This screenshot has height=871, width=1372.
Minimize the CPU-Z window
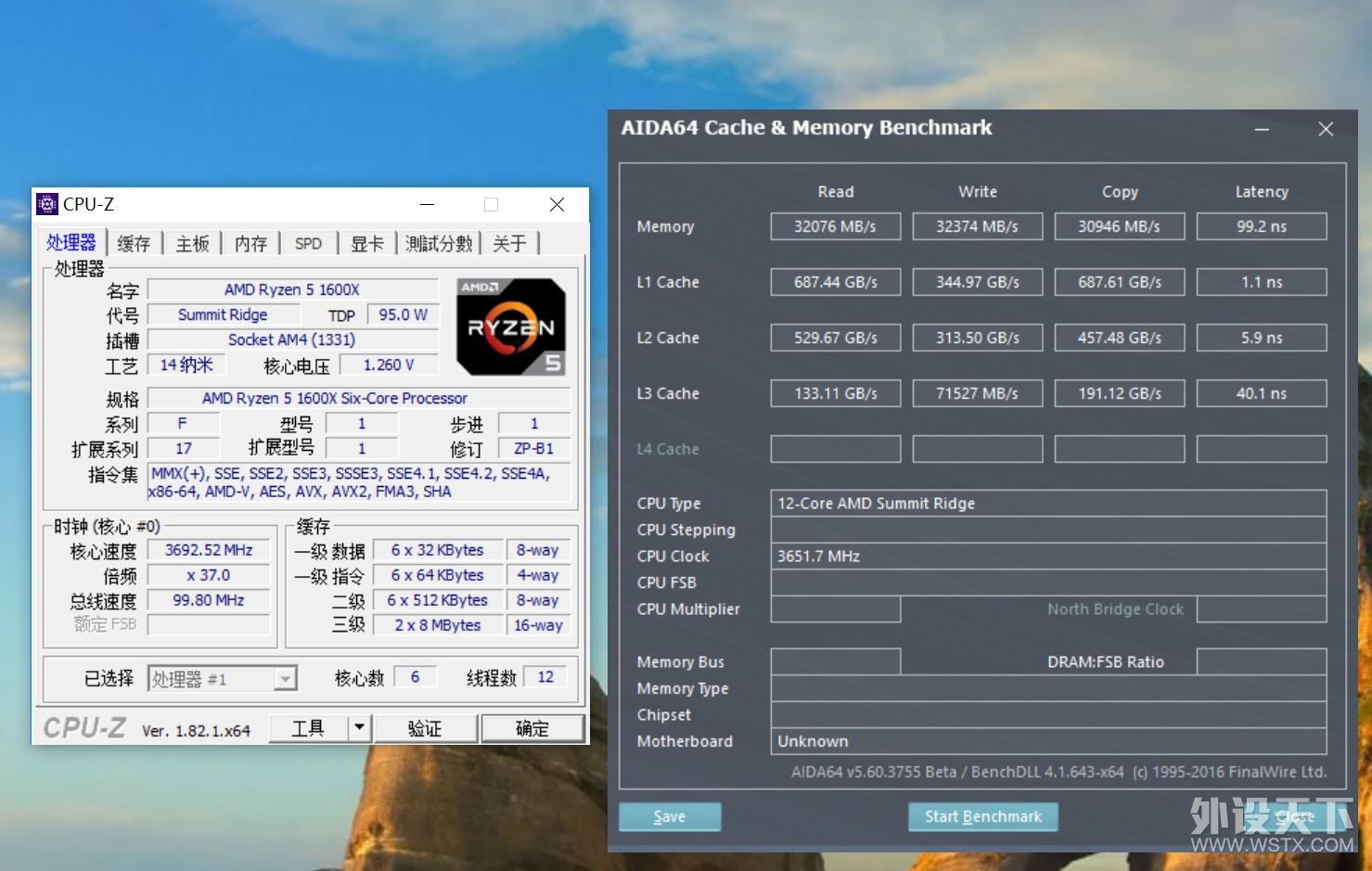[x=427, y=204]
